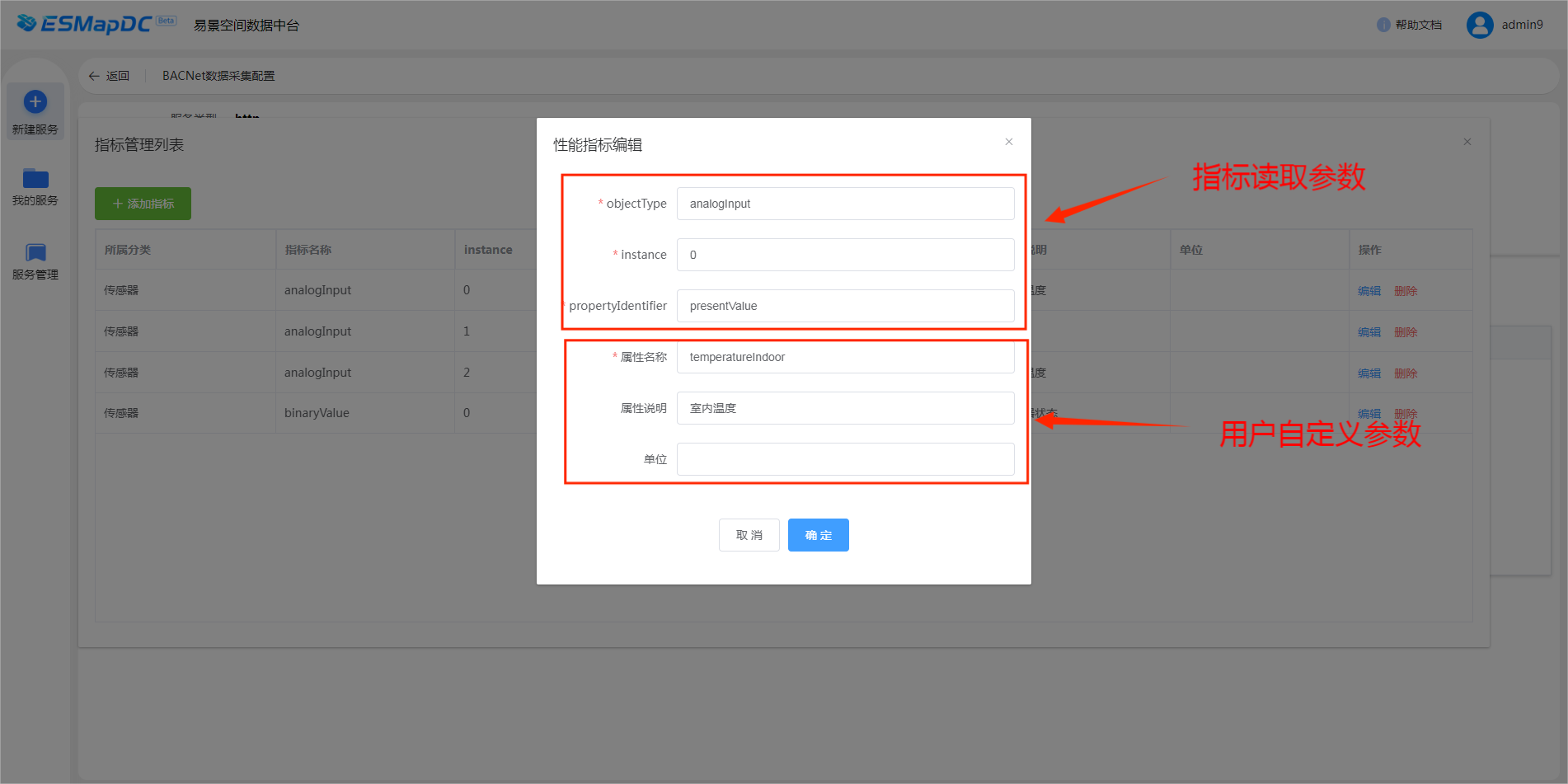
Task: Click My Services label in sidebar
Action: 35,200
